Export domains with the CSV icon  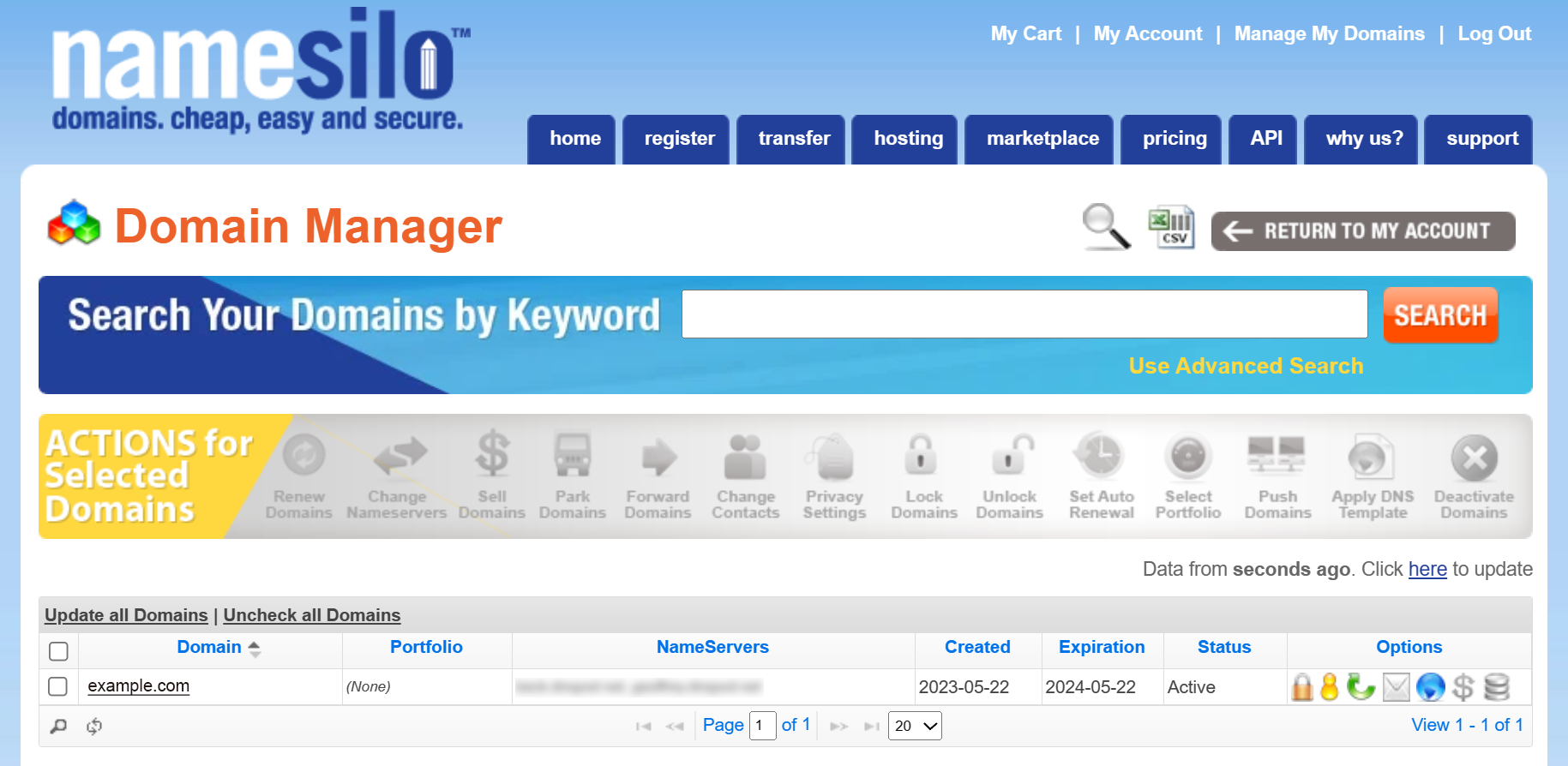coord(1171,228)
